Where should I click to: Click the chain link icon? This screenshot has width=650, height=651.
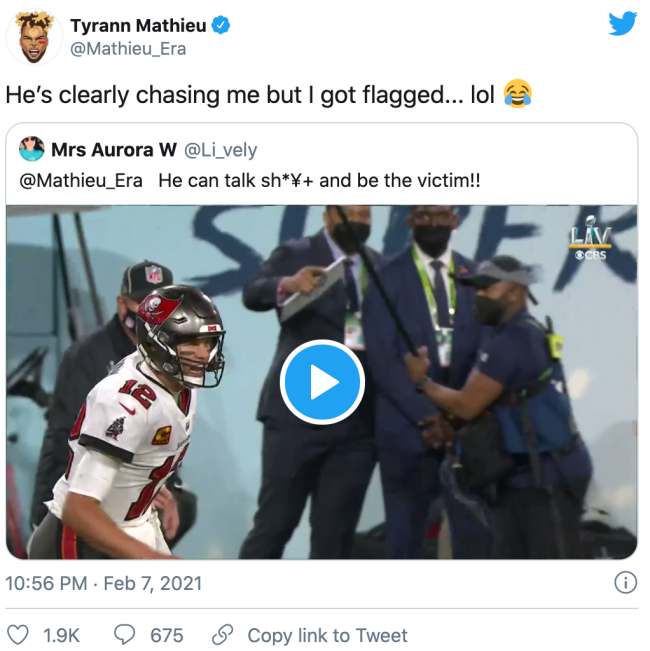click(224, 635)
